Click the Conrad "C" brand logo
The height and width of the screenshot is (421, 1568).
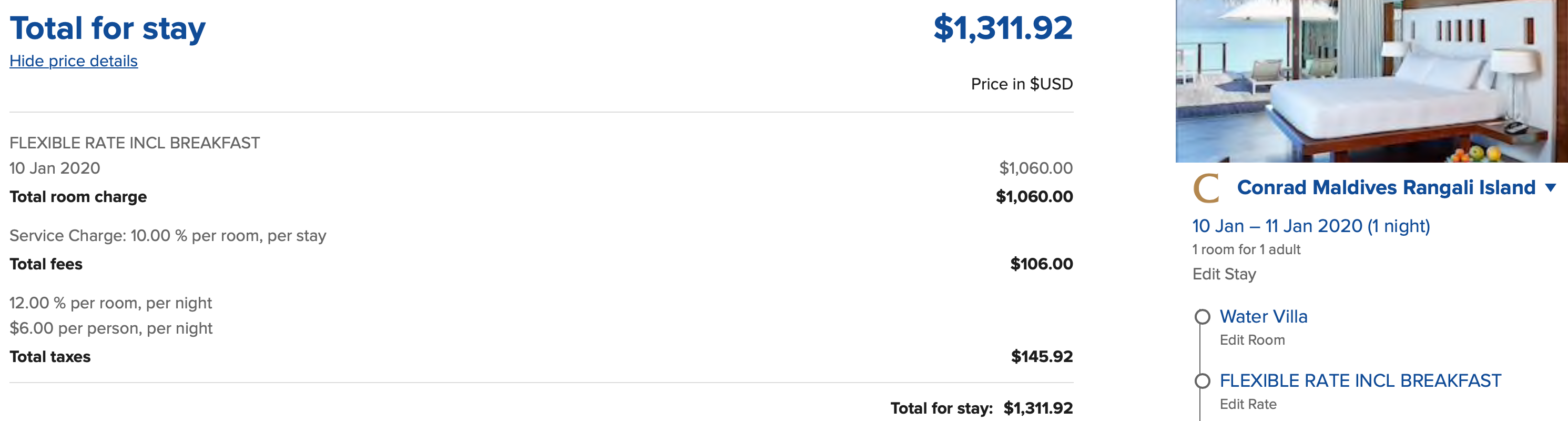click(x=1206, y=188)
